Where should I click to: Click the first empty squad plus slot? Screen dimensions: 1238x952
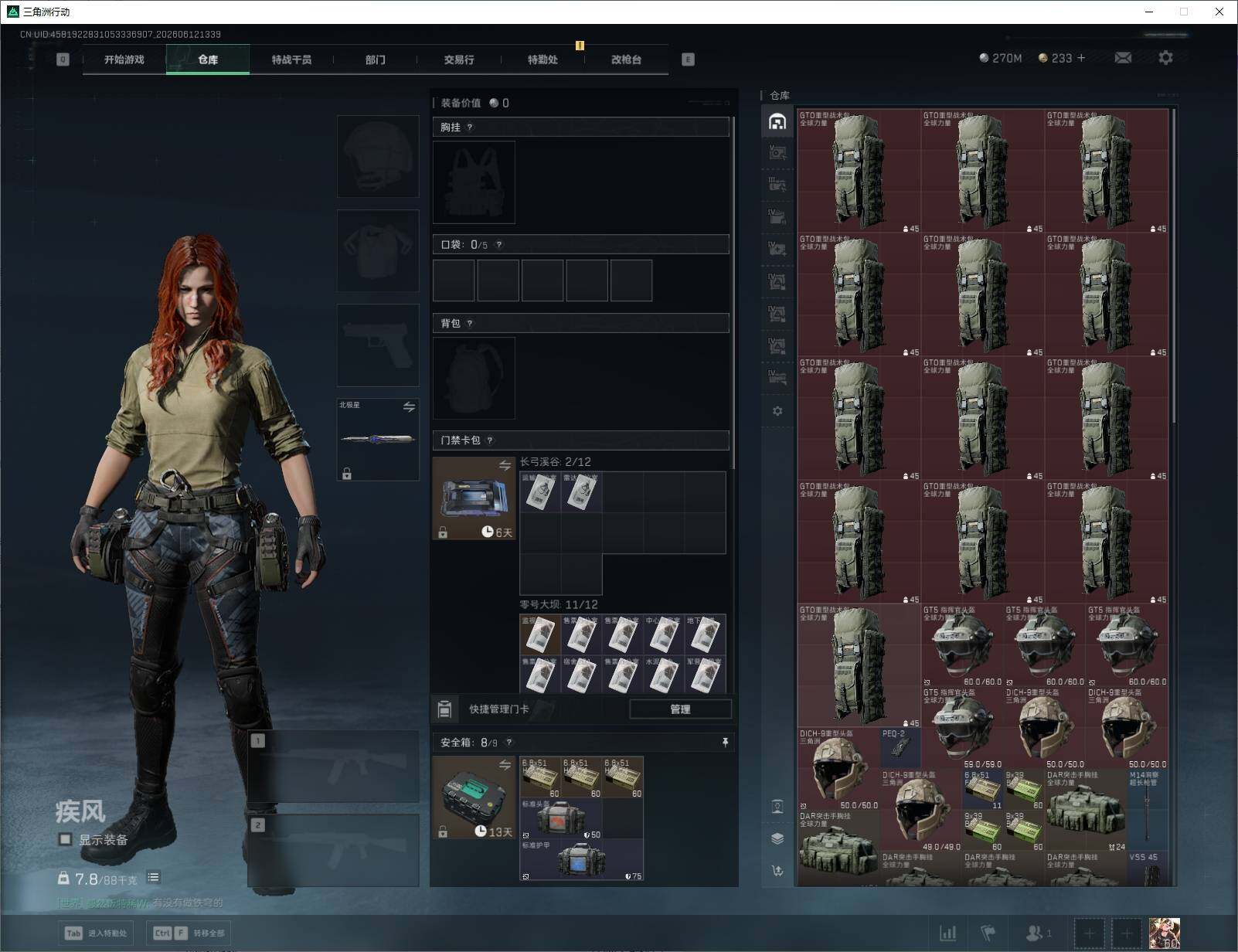(1089, 933)
